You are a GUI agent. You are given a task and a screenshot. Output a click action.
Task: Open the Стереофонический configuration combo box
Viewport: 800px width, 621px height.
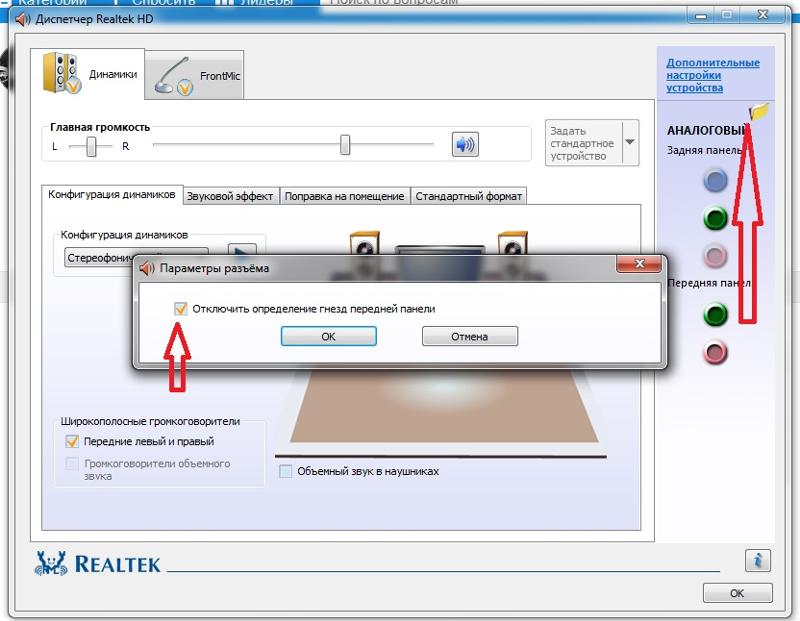pos(136,257)
